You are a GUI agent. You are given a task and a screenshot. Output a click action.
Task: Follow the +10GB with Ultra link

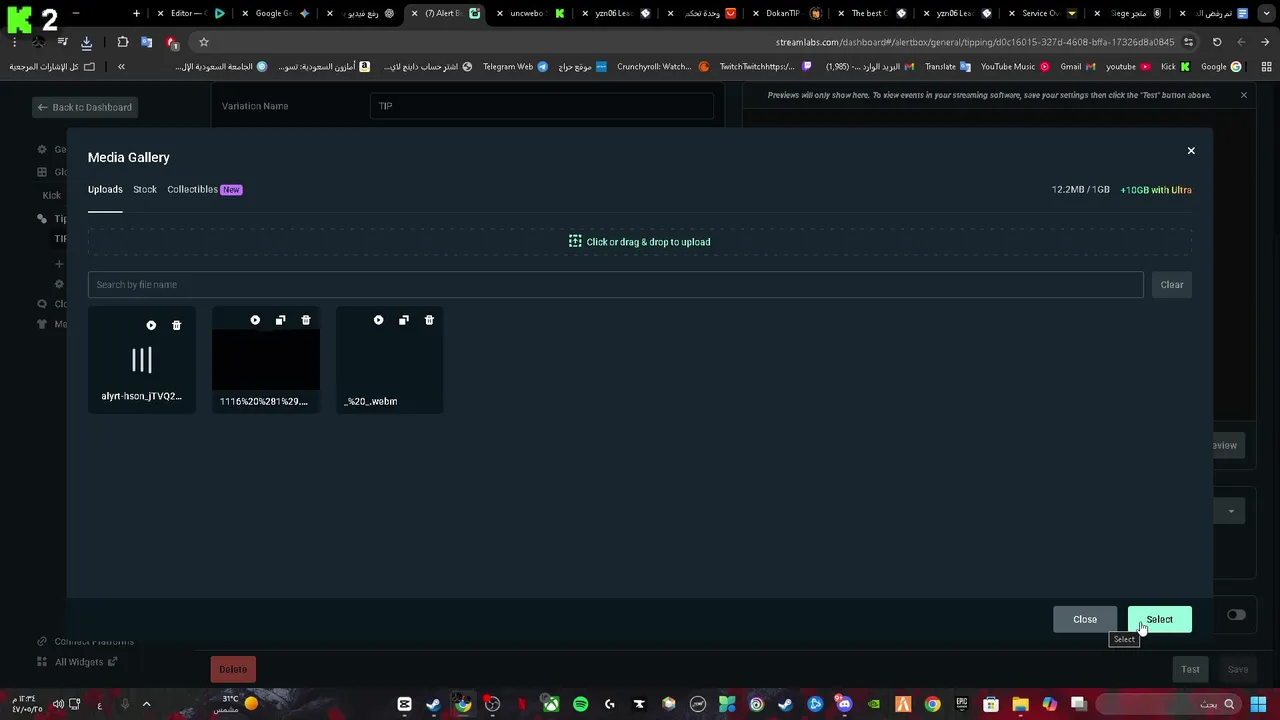point(1156,190)
